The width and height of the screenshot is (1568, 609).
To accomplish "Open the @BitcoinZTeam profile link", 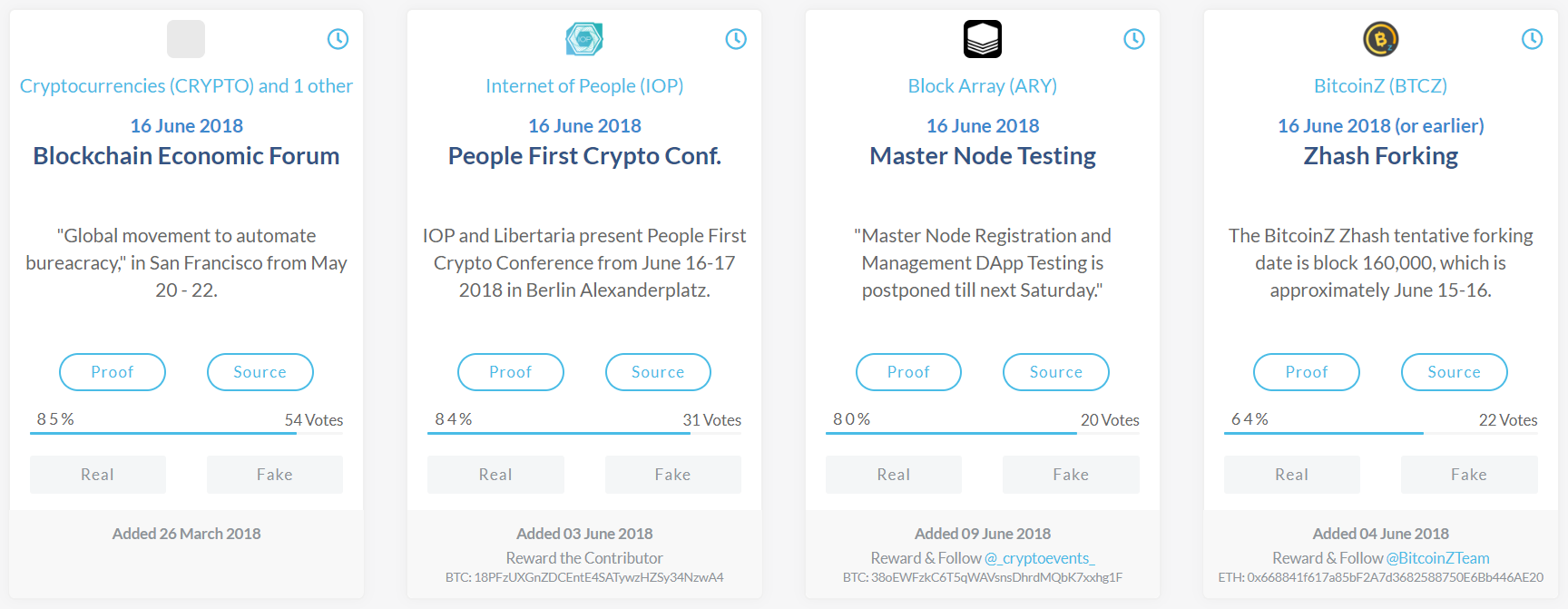I will pyautogui.click(x=1438, y=558).
